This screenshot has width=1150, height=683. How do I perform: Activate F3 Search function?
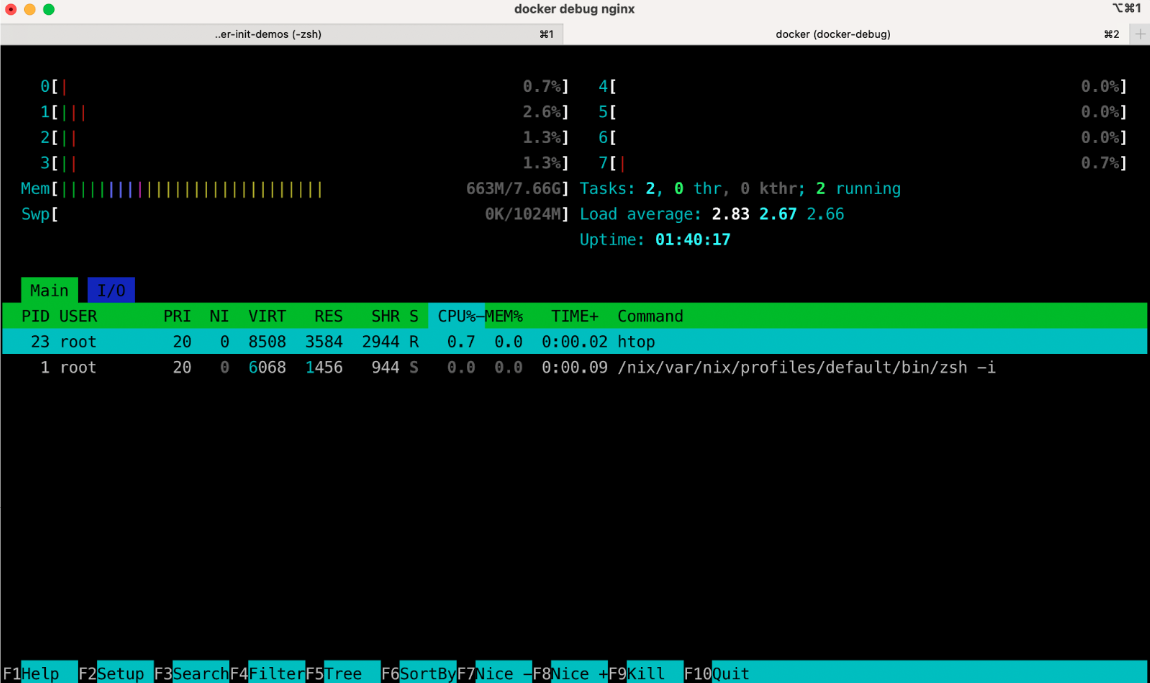pyautogui.click(x=198, y=673)
